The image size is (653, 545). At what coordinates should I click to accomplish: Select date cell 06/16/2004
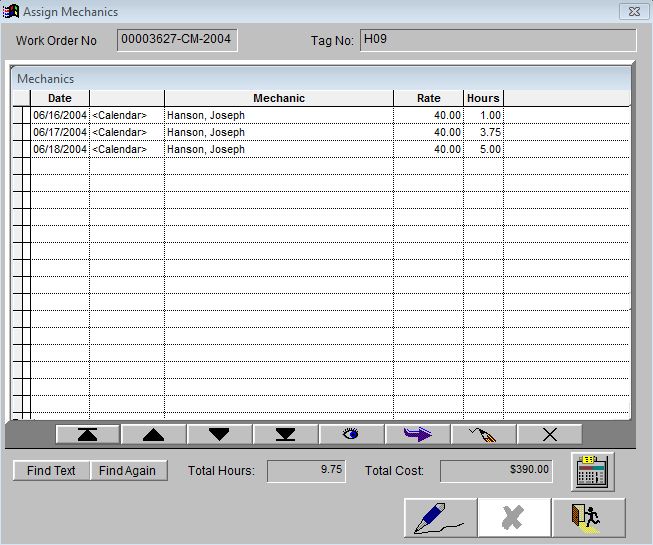[60, 115]
